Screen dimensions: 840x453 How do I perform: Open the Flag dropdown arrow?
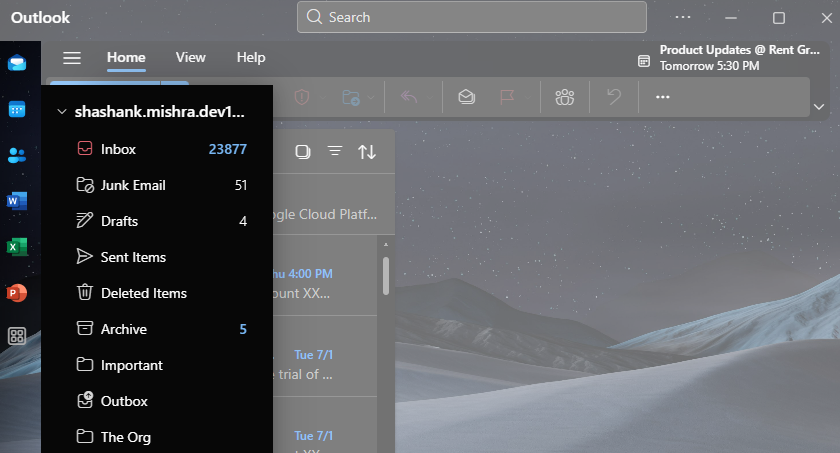(x=528, y=97)
